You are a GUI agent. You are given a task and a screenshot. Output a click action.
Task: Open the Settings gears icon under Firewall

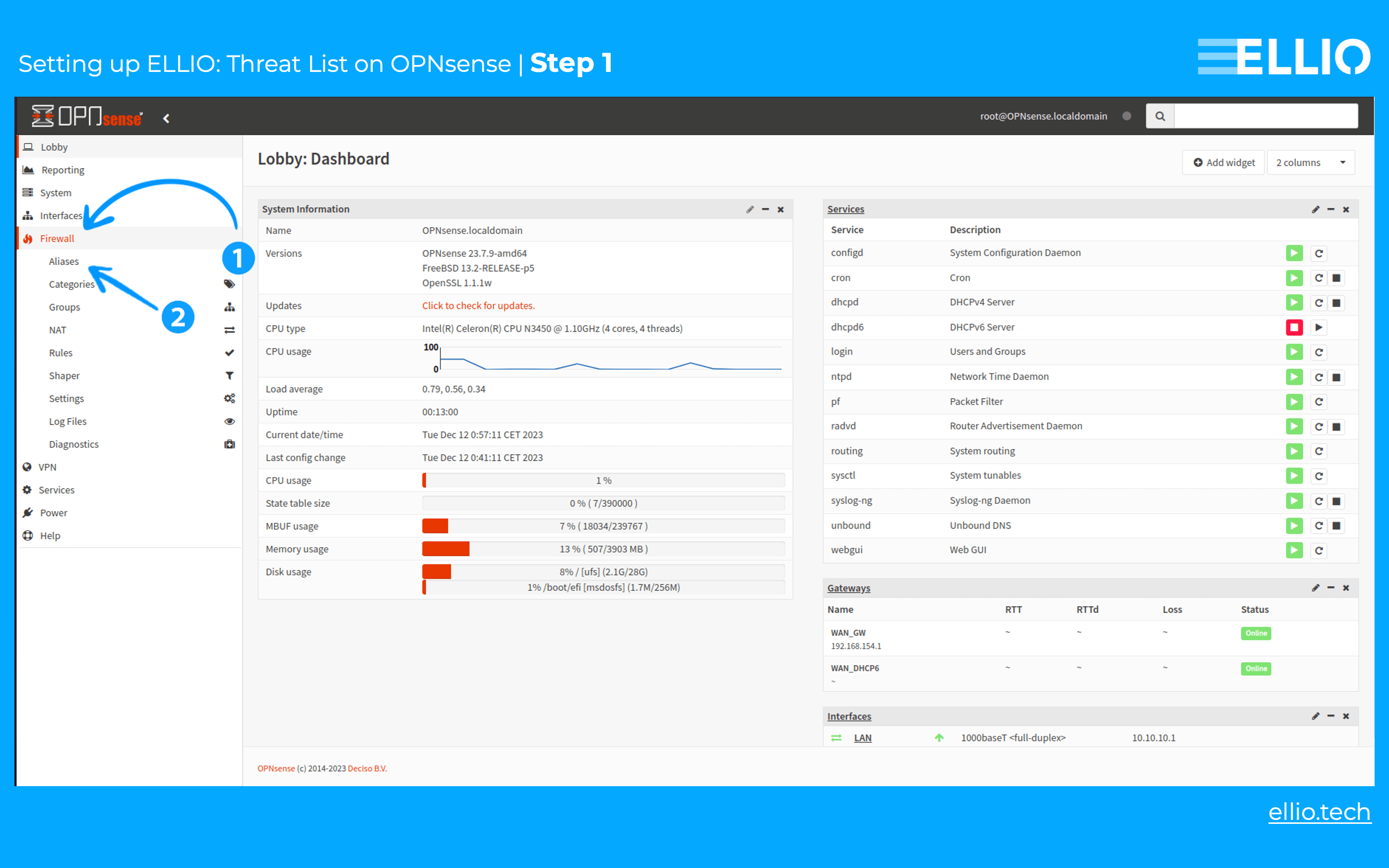coord(230,398)
